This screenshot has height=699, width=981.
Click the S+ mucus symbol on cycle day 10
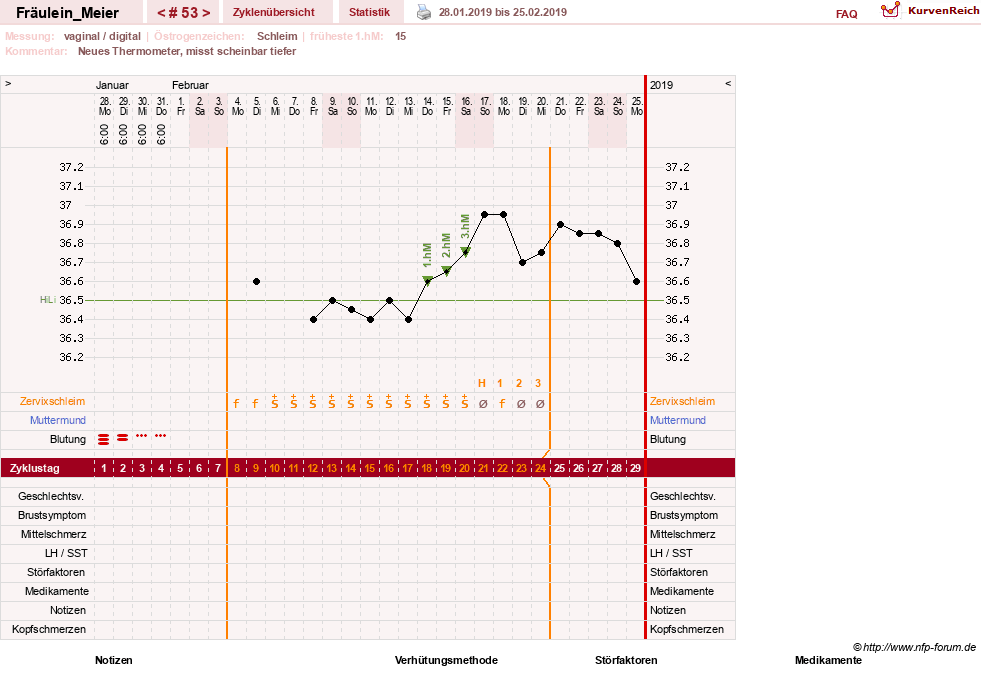point(275,401)
